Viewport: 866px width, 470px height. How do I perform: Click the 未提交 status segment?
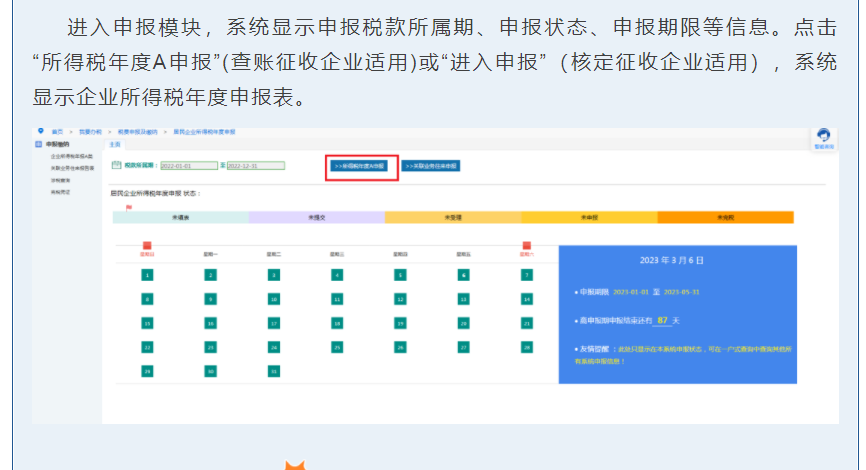(317, 218)
